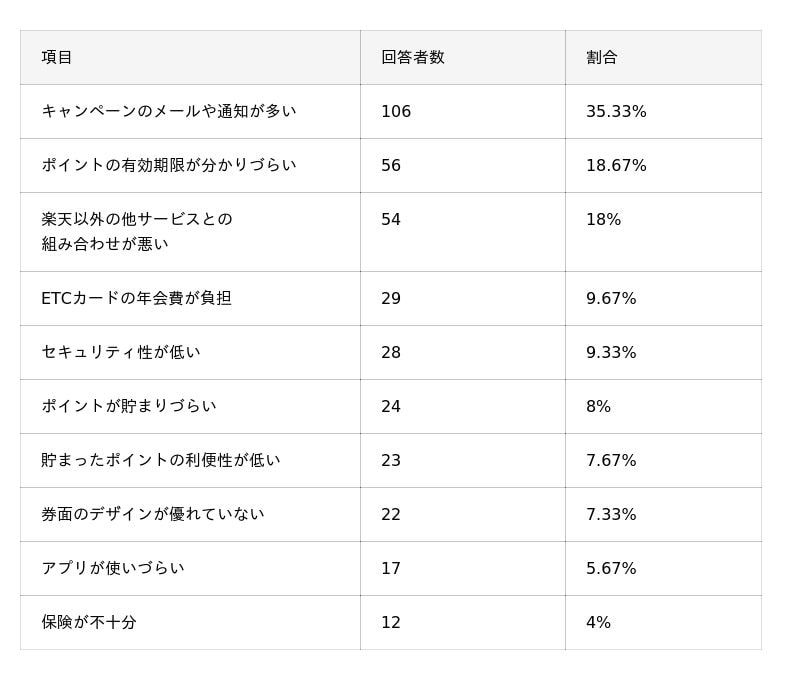
Task: Select the キャンペーンのメールや通知が多い cell
Action: pyautogui.click(x=169, y=112)
